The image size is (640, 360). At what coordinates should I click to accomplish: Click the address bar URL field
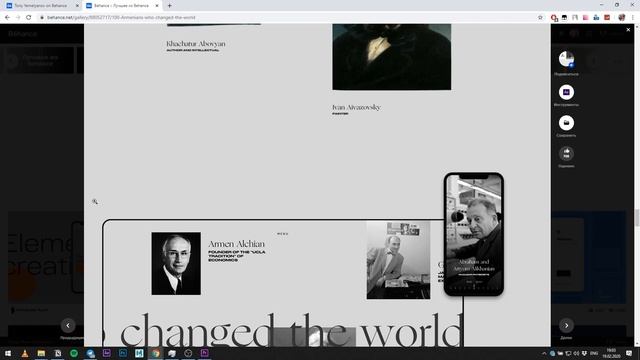286,18
